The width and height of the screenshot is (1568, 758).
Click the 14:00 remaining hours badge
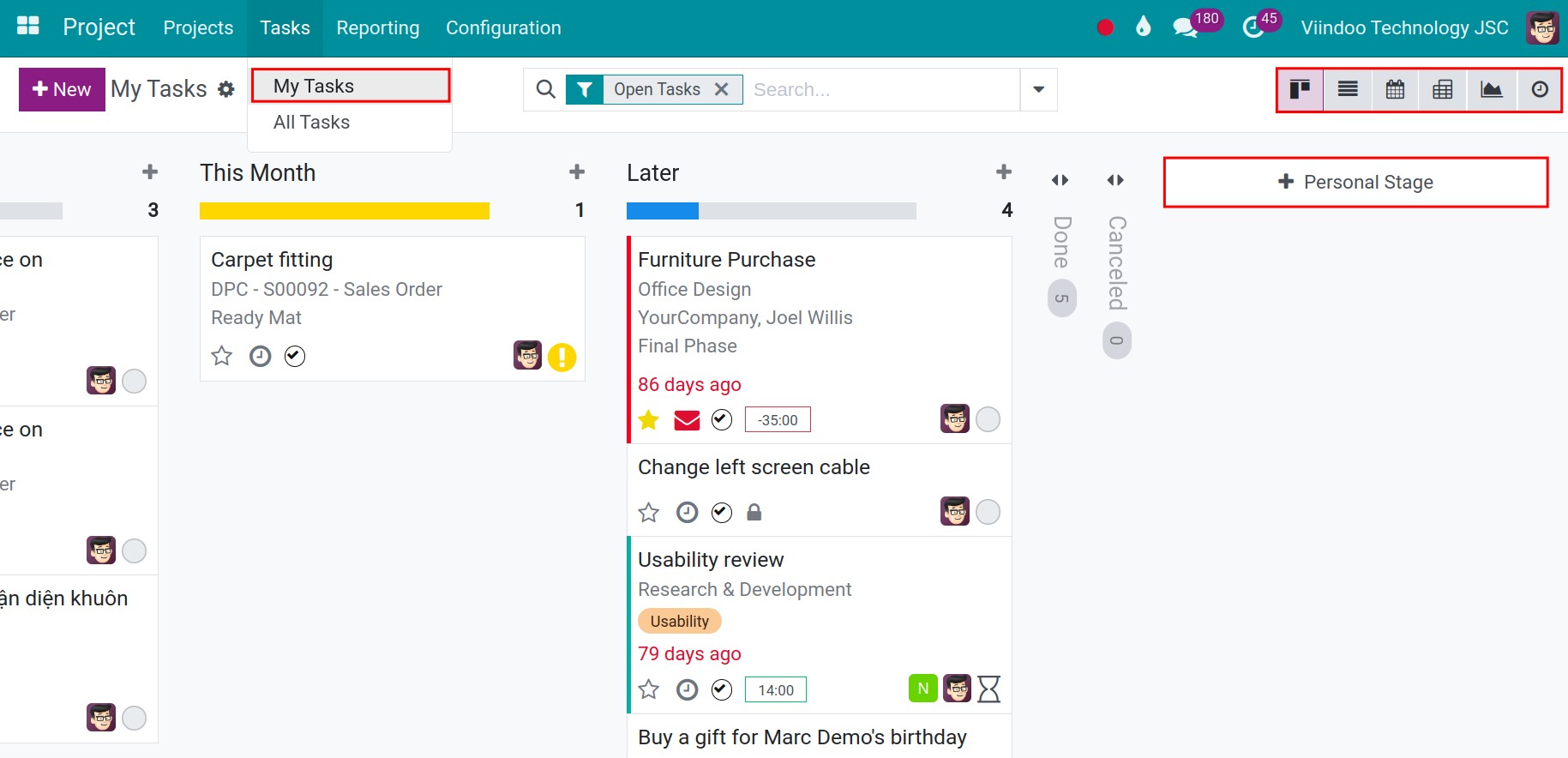click(x=776, y=690)
